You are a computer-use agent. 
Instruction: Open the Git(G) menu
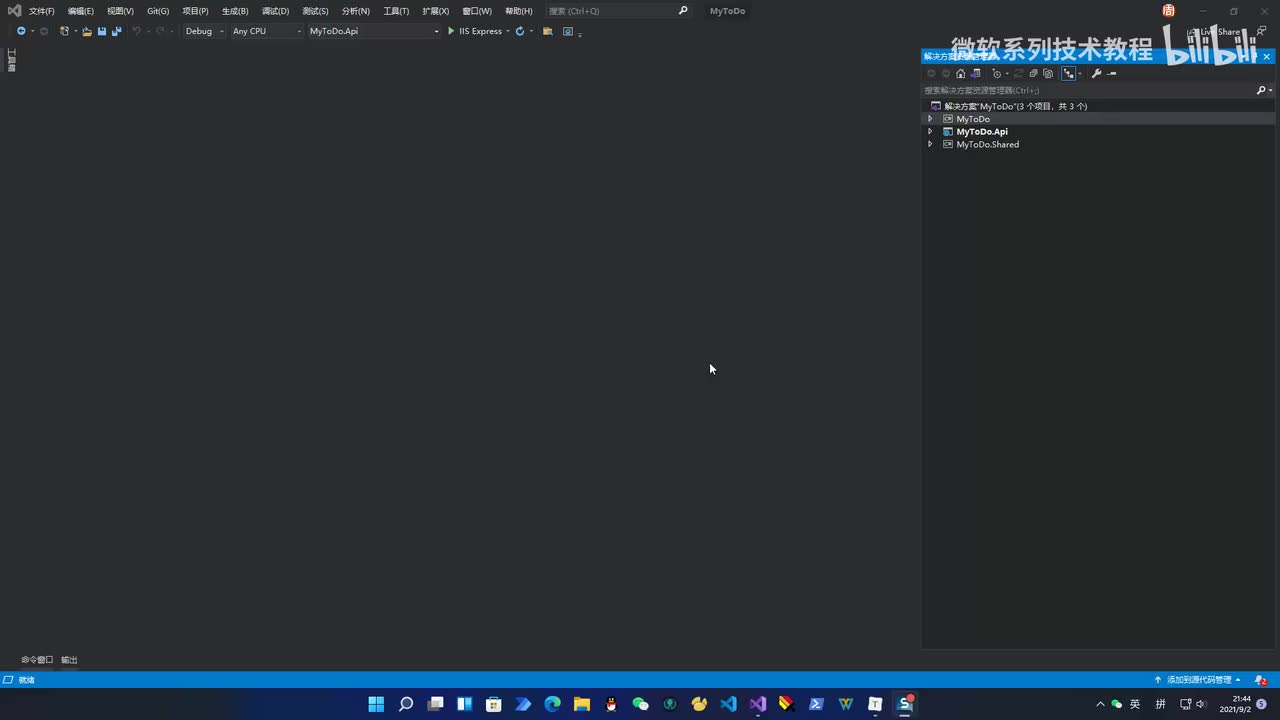[x=158, y=11]
